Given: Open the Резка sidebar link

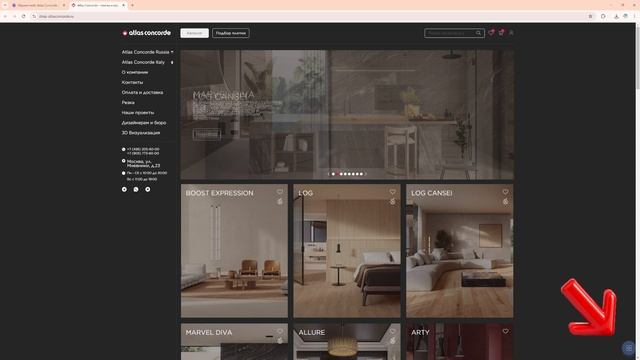Looking at the screenshot, I should pyautogui.click(x=128, y=102).
